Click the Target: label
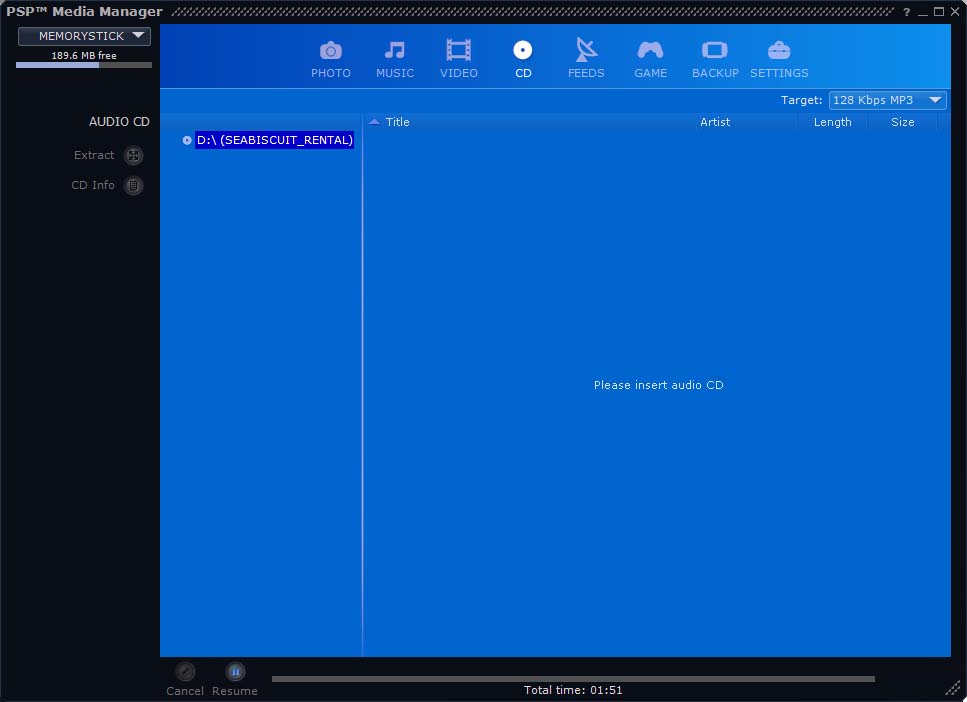Screen dimensions: 967x702 coord(801,100)
